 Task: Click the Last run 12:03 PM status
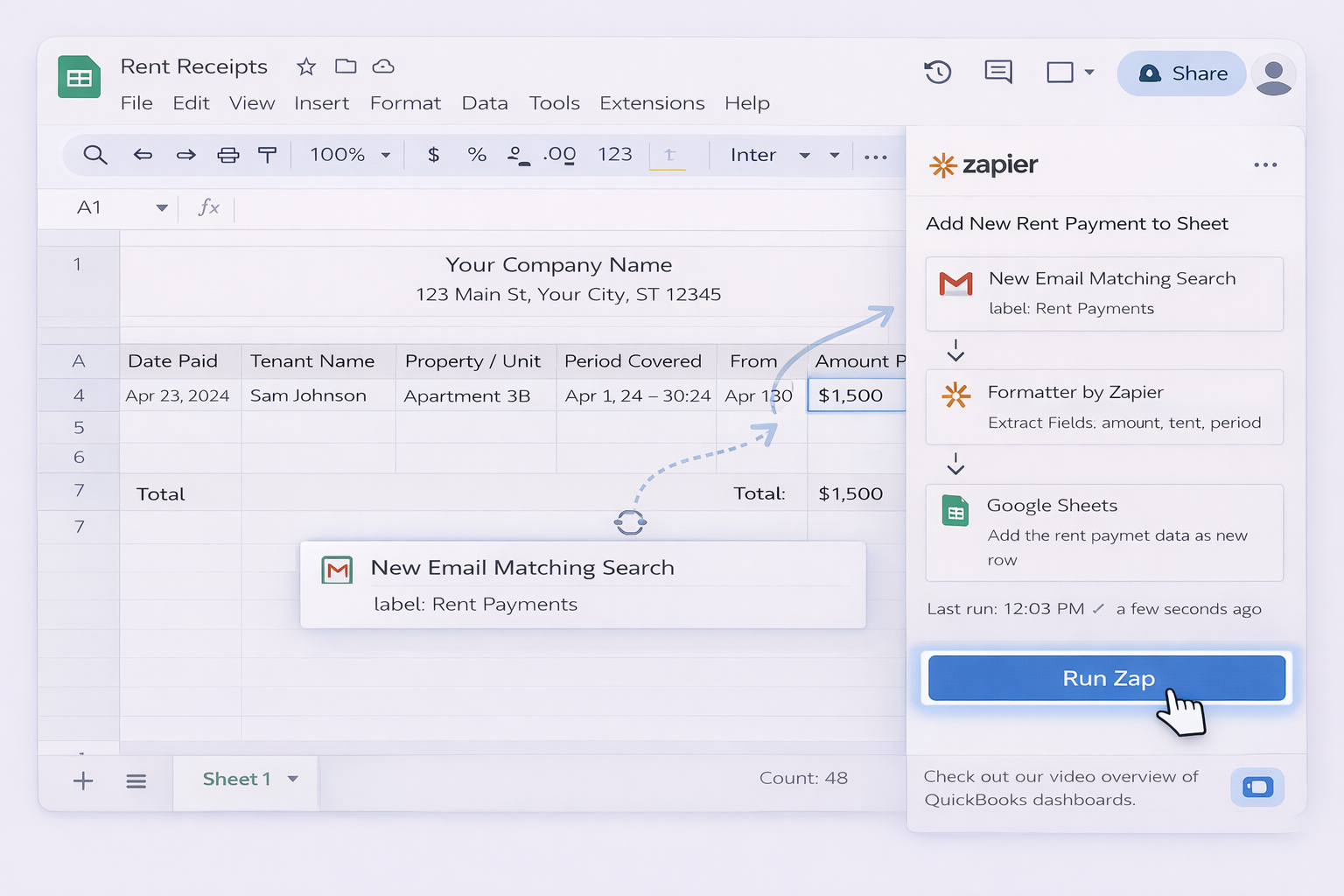click(1094, 609)
